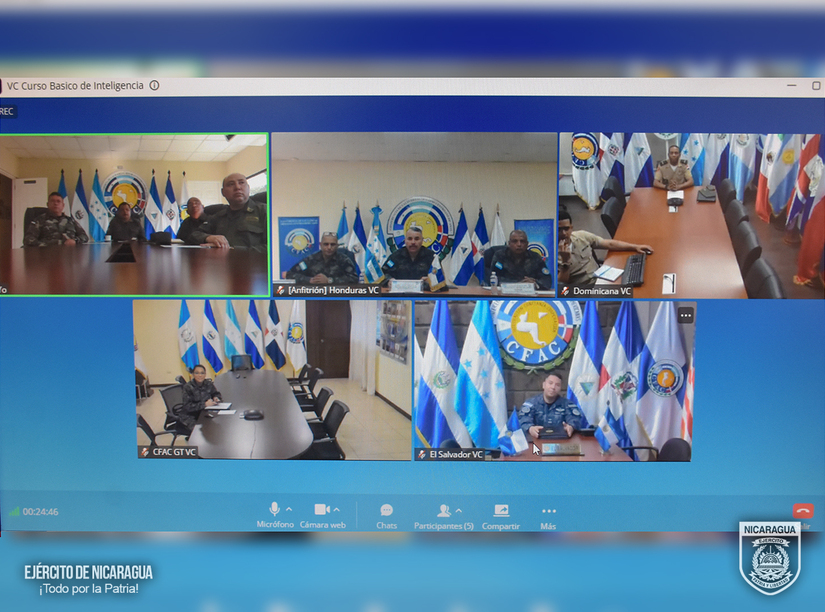Screen dimensions: 825x612
Task: Mute the microphone using Micrófono icon
Action: pos(274,510)
